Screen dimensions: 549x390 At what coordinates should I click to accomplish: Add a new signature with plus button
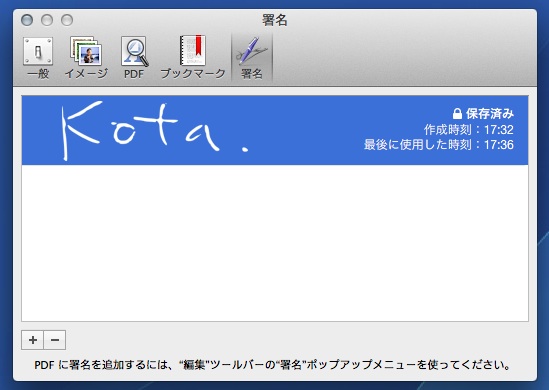[x=33, y=340]
